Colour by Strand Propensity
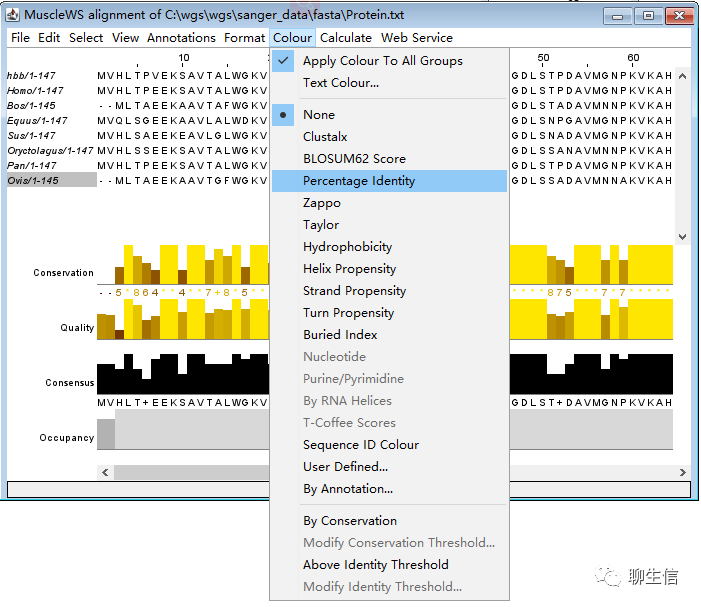 (x=355, y=291)
